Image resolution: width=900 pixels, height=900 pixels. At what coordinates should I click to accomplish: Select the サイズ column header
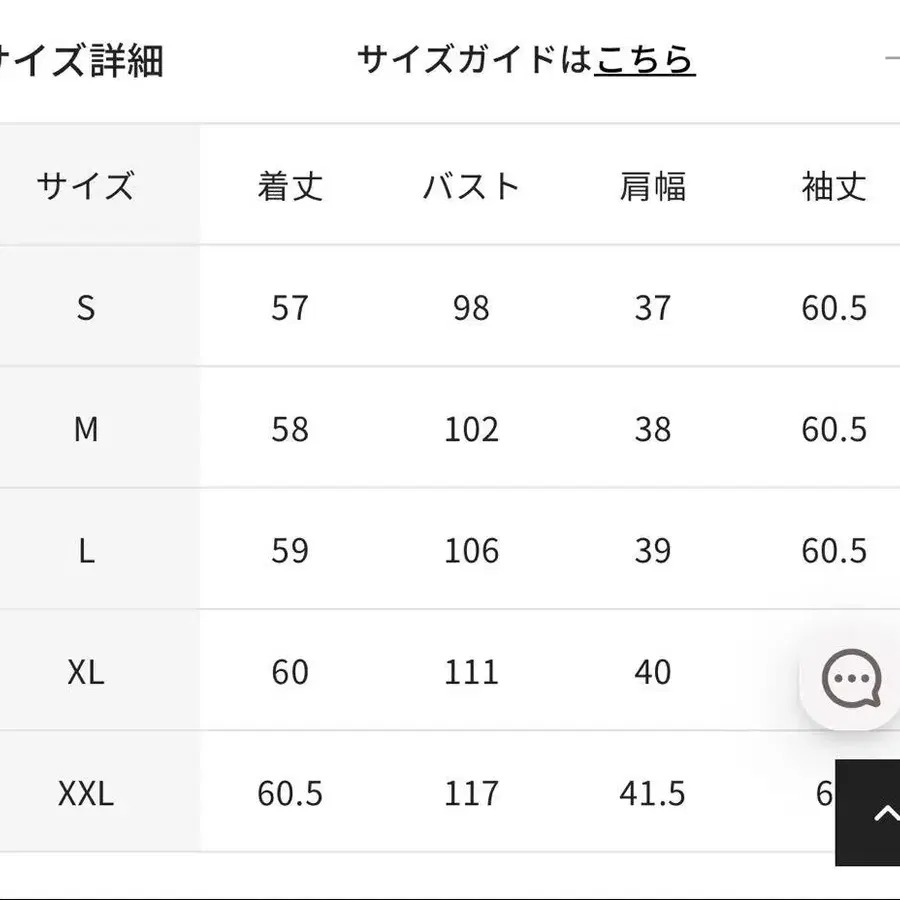pos(86,186)
